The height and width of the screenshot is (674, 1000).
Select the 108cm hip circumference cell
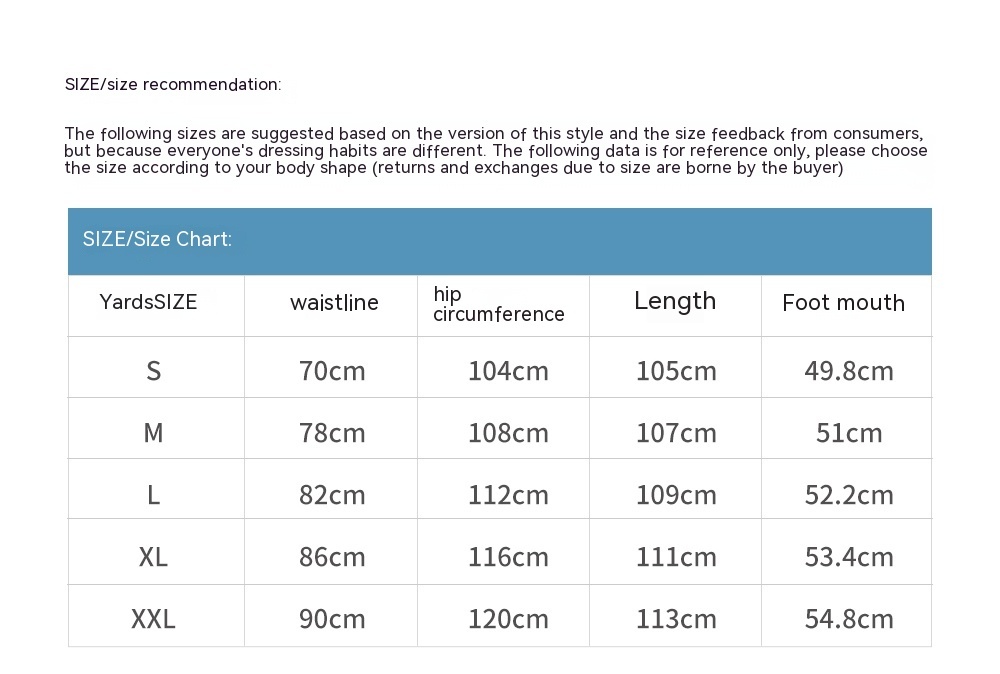coord(508,433)
